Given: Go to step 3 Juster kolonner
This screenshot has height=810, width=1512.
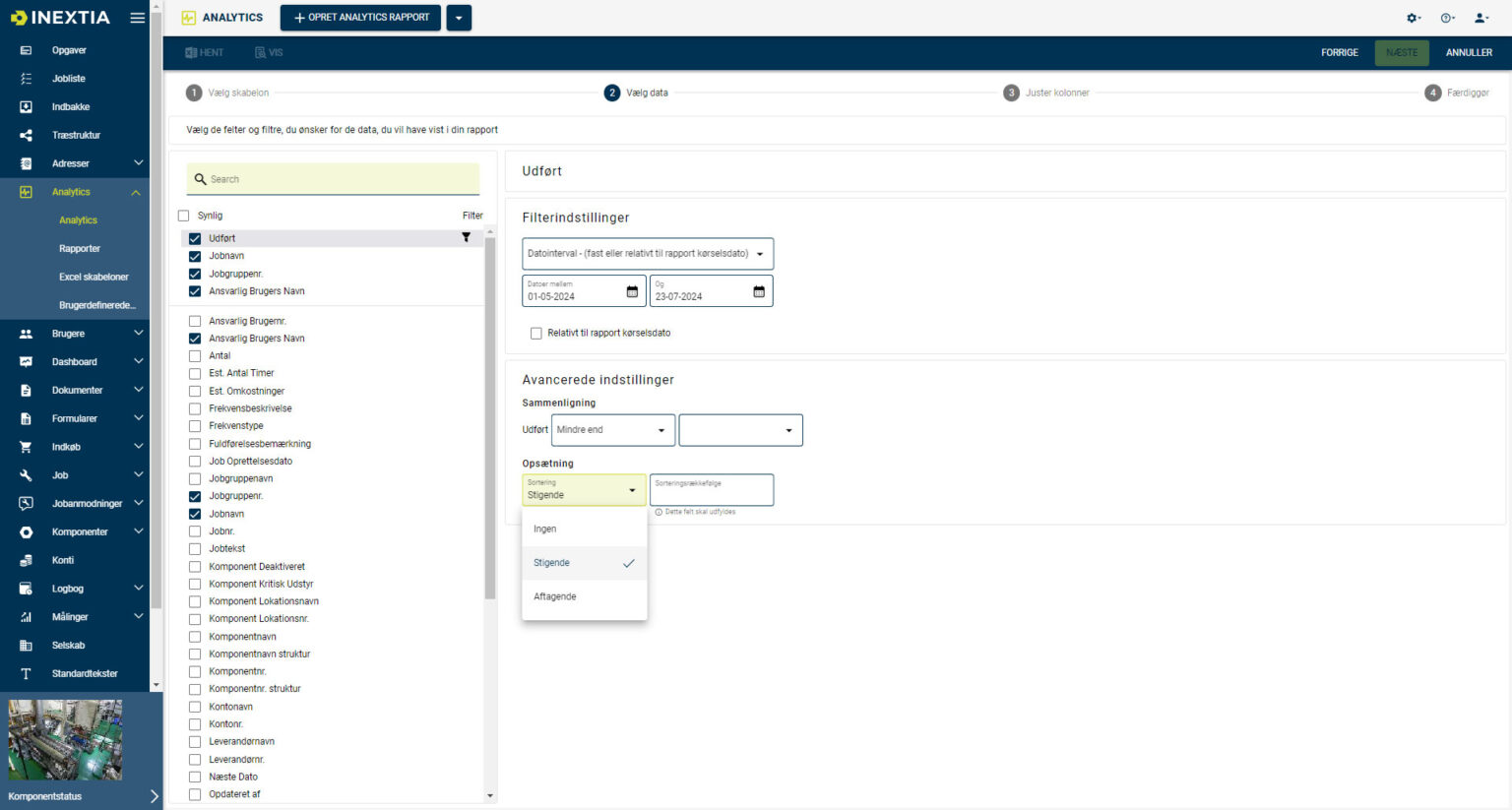Looking at the screenshot, I should point(1046,93).
